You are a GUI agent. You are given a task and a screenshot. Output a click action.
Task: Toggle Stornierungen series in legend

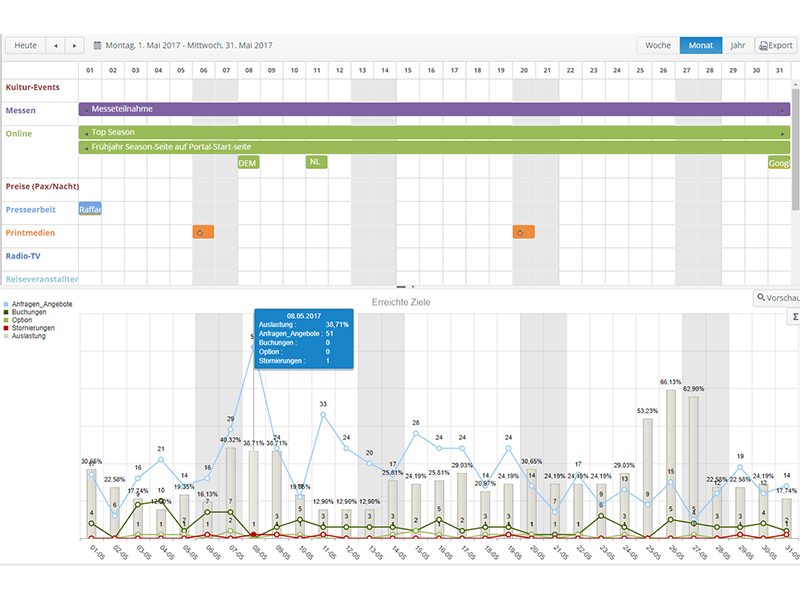click(34, 328)
